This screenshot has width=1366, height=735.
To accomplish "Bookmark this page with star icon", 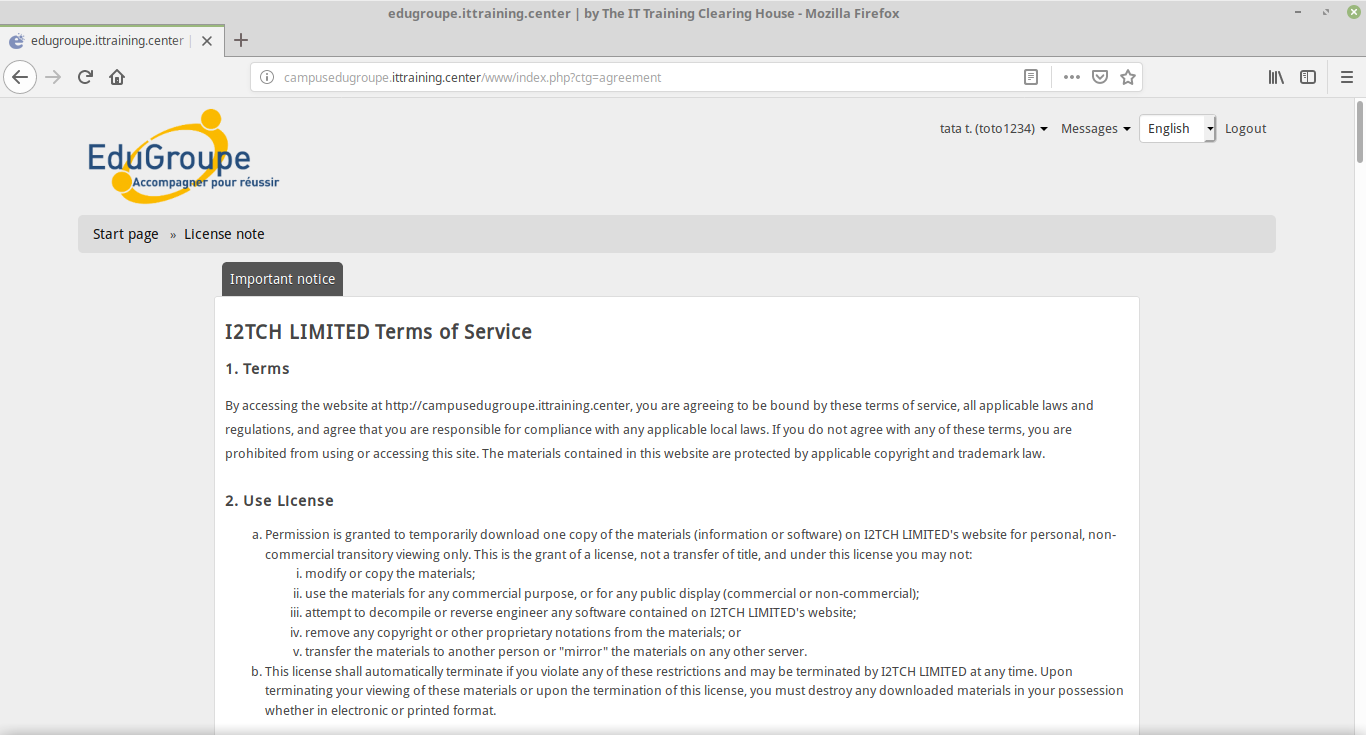I will (1128, 77).
